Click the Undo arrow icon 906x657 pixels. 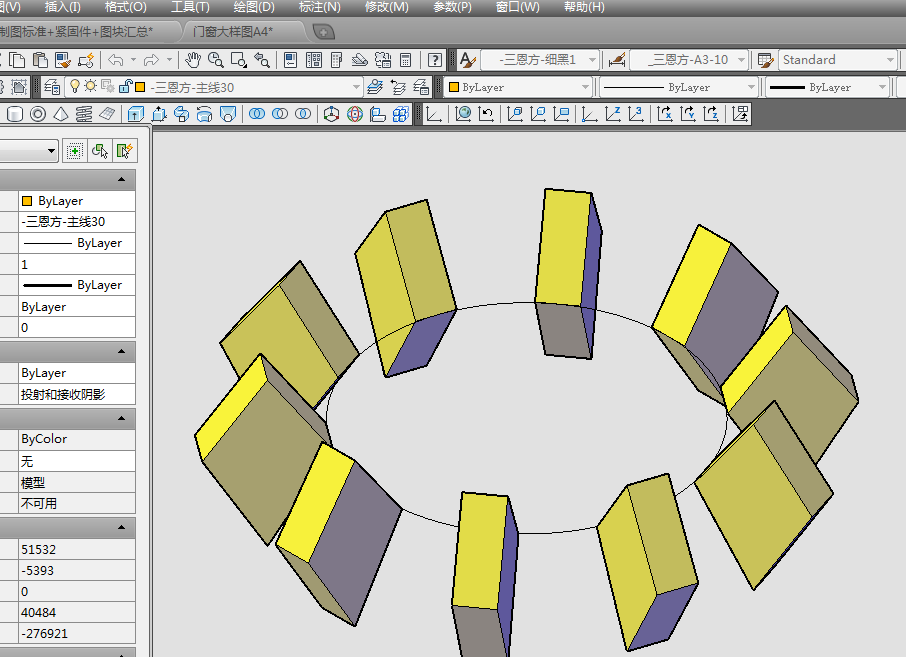coord(116,60)
